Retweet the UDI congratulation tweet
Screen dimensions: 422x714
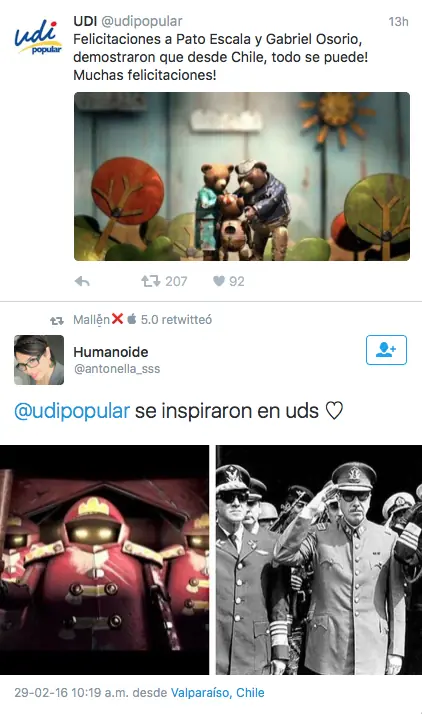(x=151, y=281)
